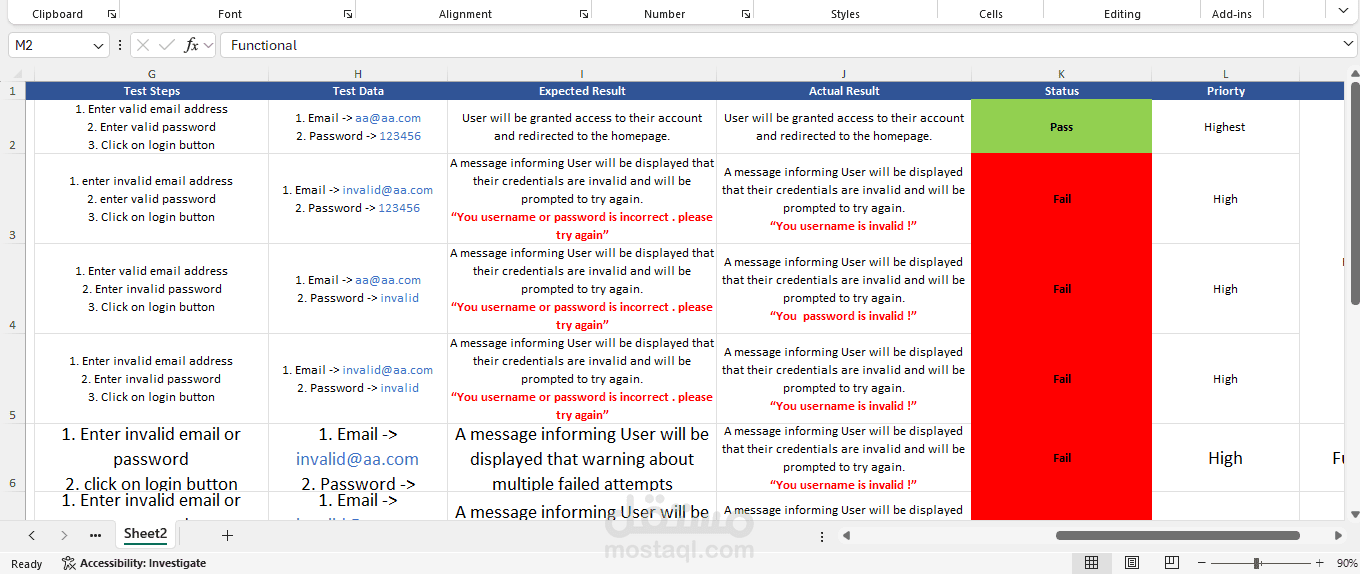Open zoom dialog via 90% label
The height and width of the screenshot is (574, 1360).
[x=1346, y=563]
